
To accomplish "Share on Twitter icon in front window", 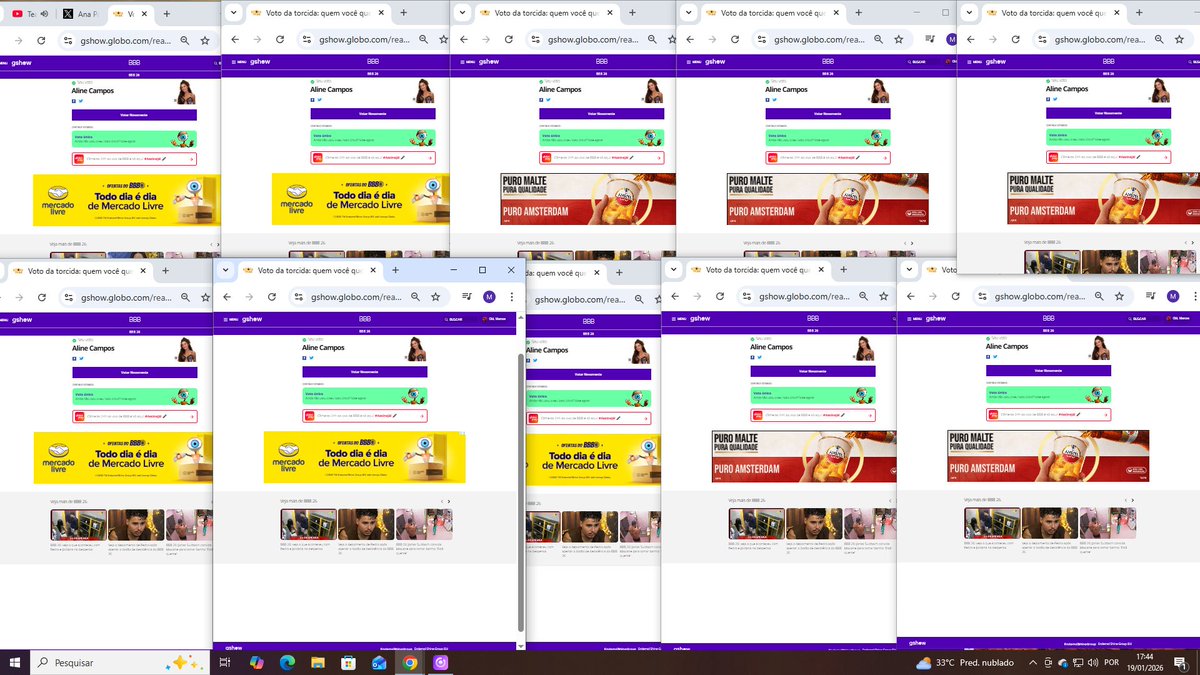I will click(x=309, y=359).
